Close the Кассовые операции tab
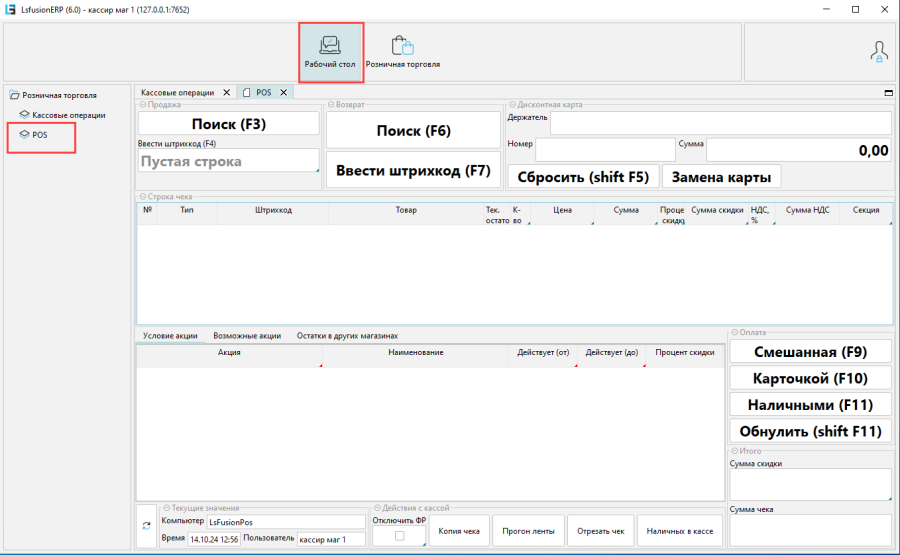 click(224, 92)
